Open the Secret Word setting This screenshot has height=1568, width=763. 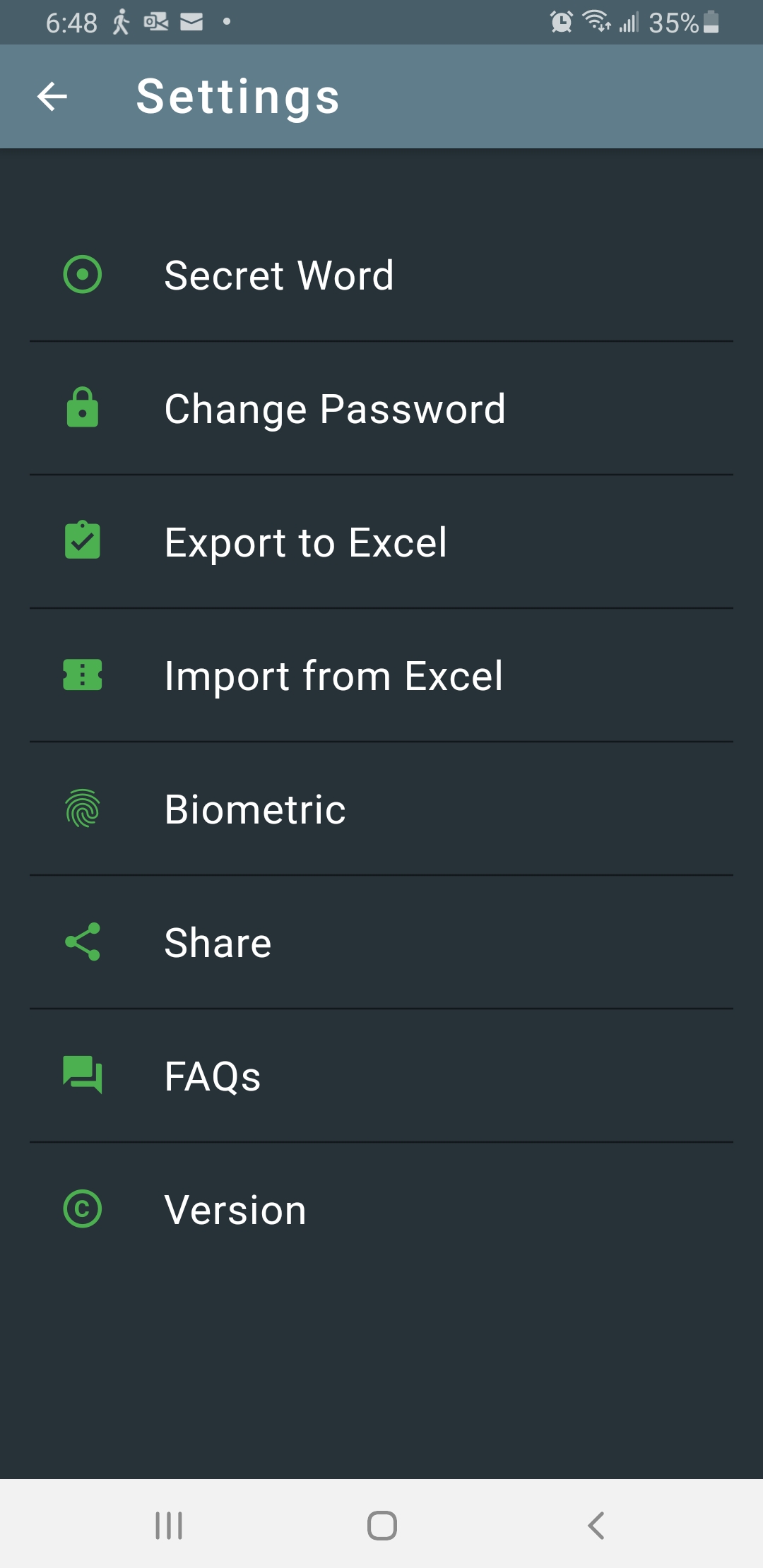(x=279, y=275)
